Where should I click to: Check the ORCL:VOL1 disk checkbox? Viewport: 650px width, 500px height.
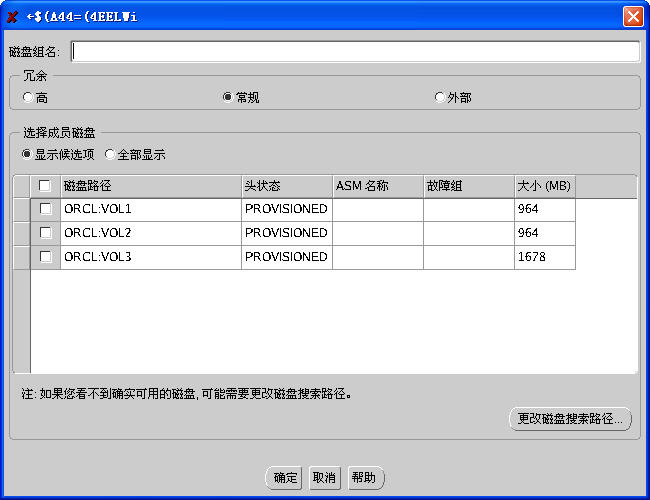[x=46, y=209]
